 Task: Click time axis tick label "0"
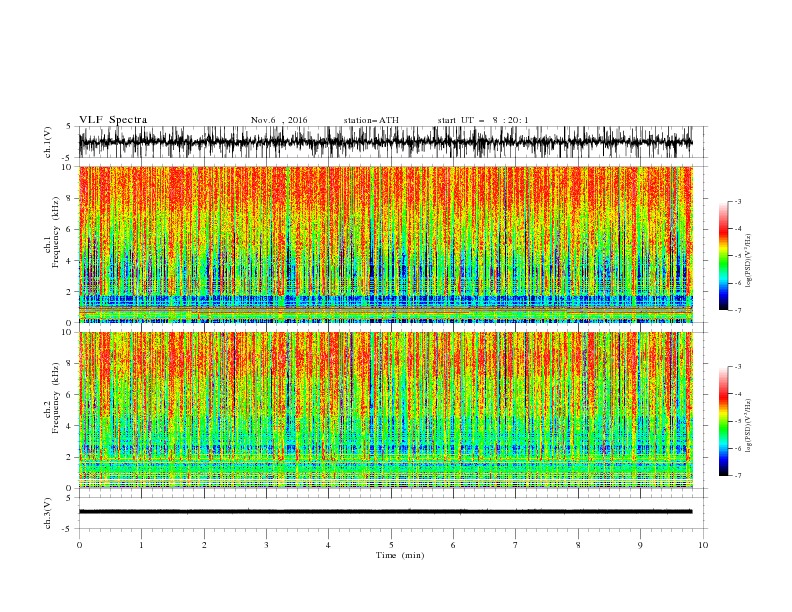(x=79, y=545)
